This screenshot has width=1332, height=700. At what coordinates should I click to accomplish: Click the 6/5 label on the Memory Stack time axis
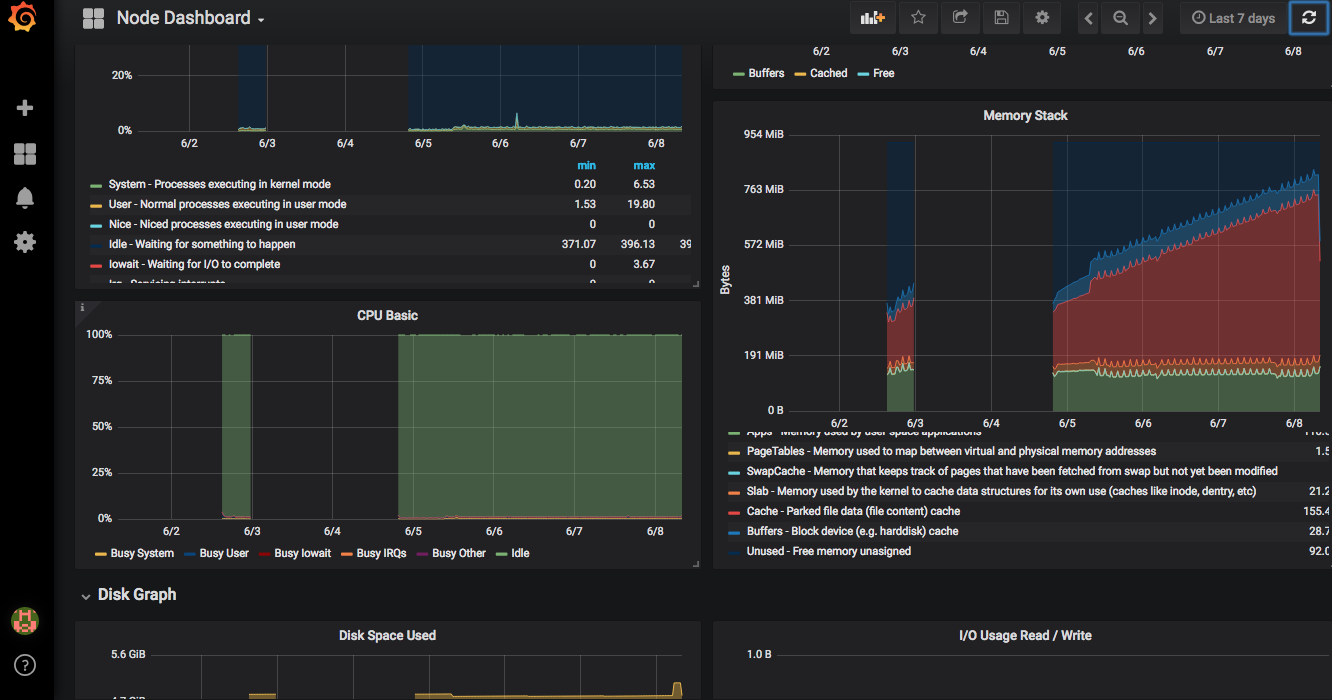pos(1067,424)
